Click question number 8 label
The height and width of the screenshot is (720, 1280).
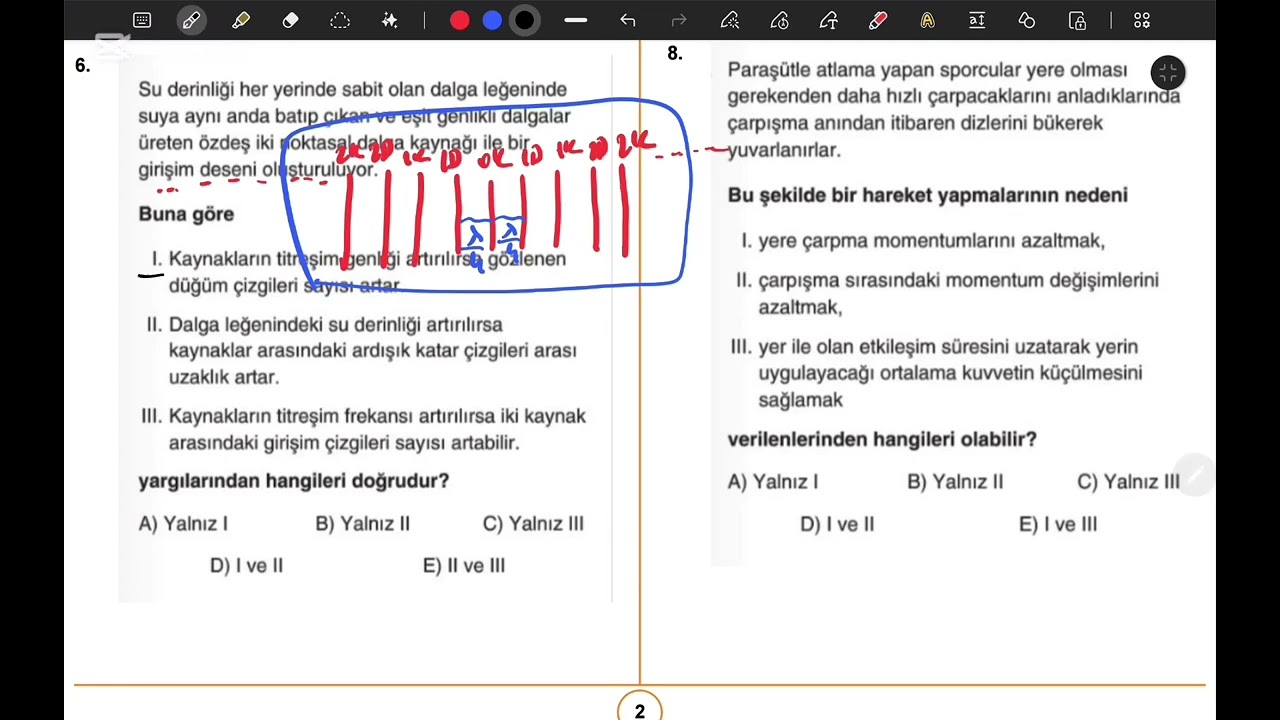(x=675, y=53)
